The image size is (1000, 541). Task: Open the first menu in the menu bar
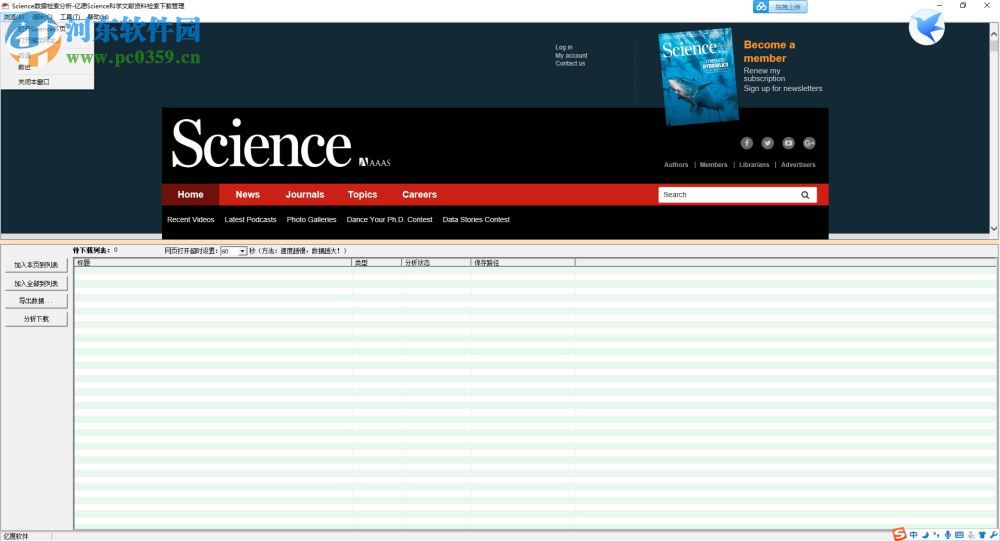(13, 17)
